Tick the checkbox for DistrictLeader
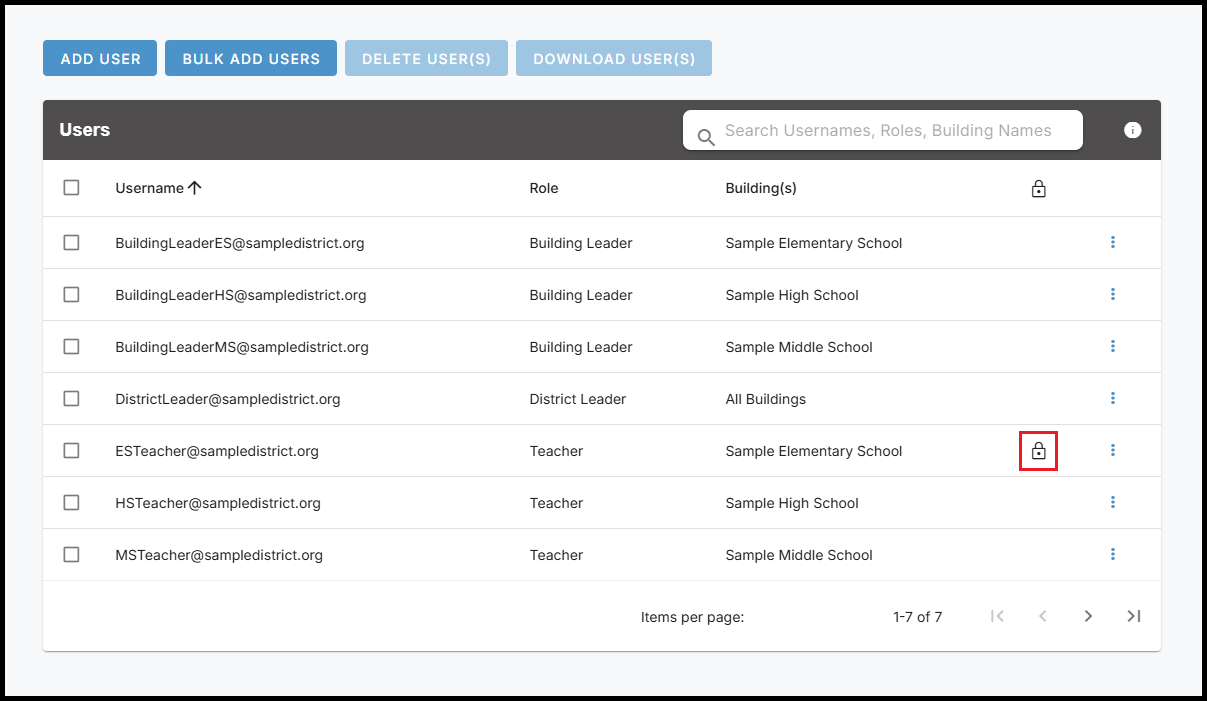This screenshot has width=1207, height=701. click(x=71, y=398)
